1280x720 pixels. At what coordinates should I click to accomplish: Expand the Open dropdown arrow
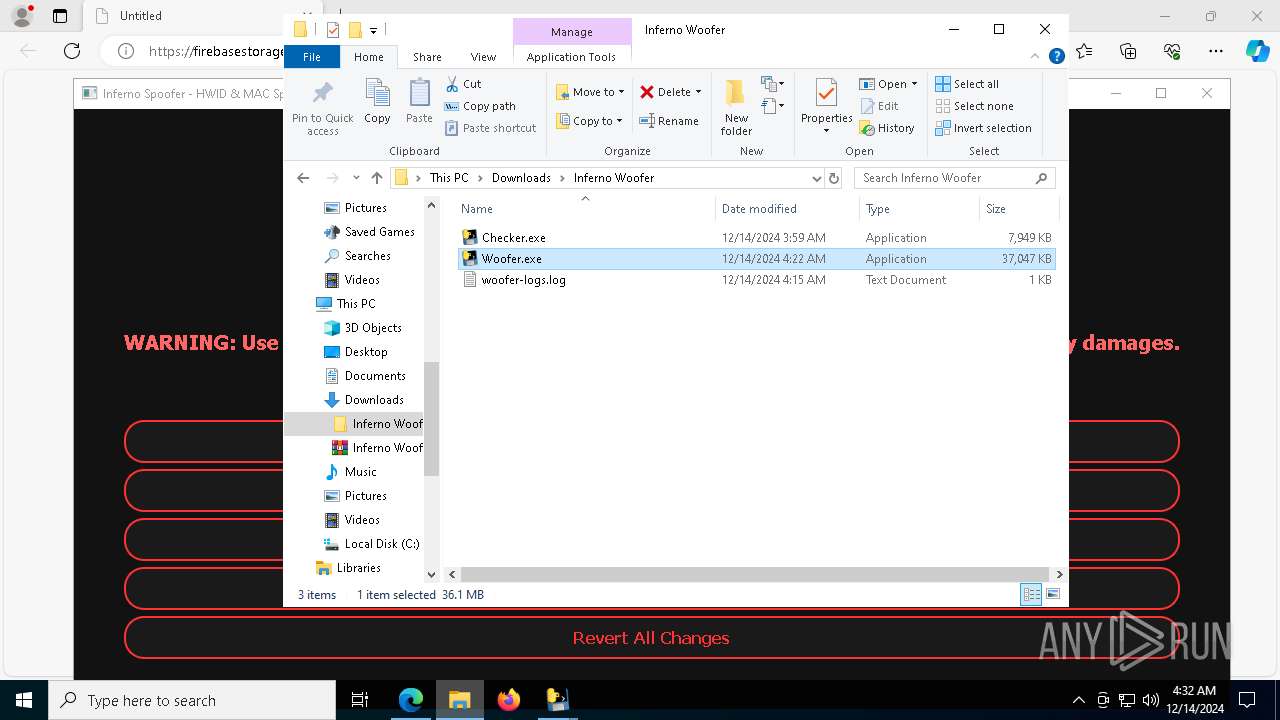pyautogui.click(x=914, y=84)
